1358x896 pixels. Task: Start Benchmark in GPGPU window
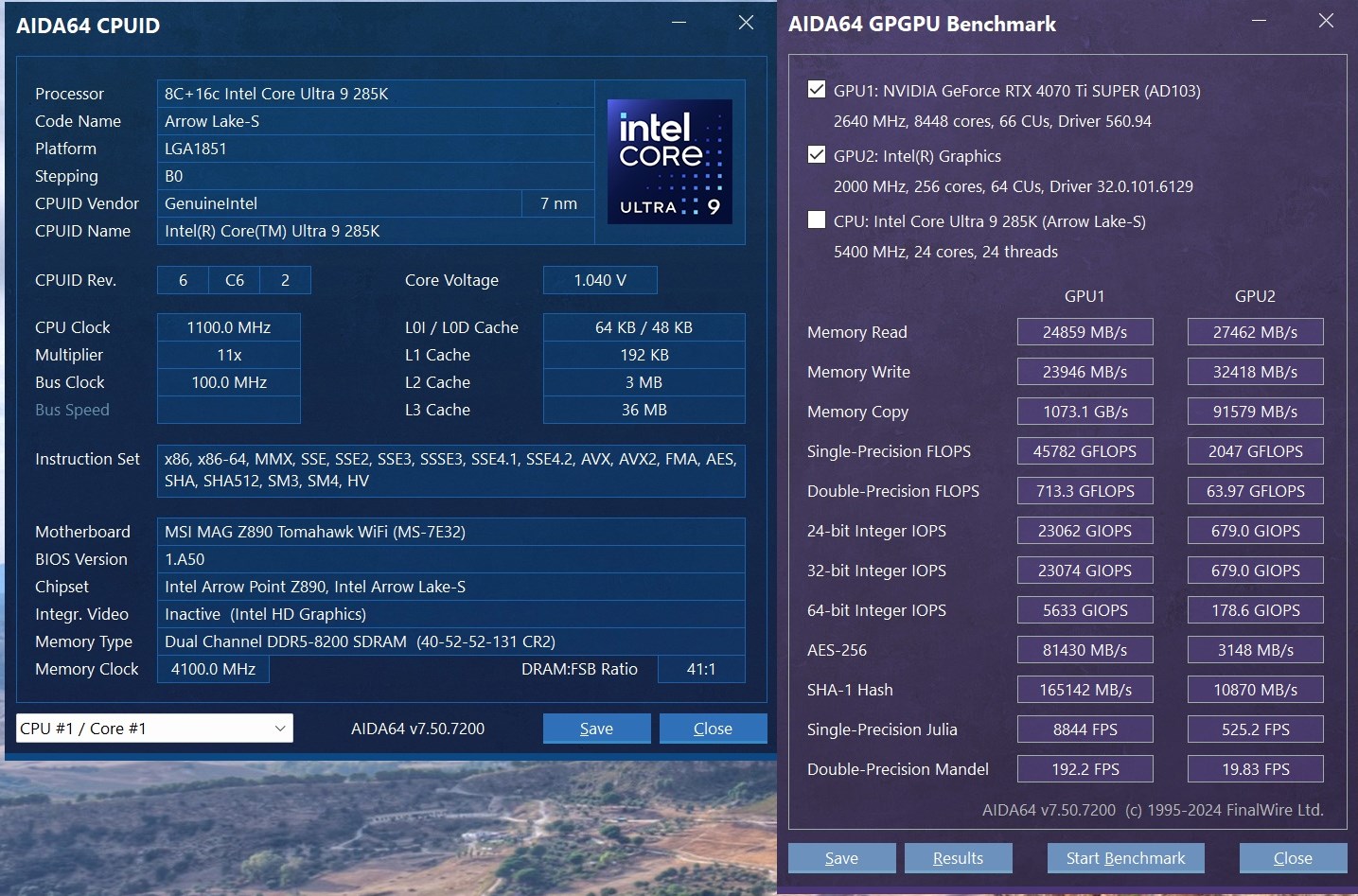coord(1125,858)
